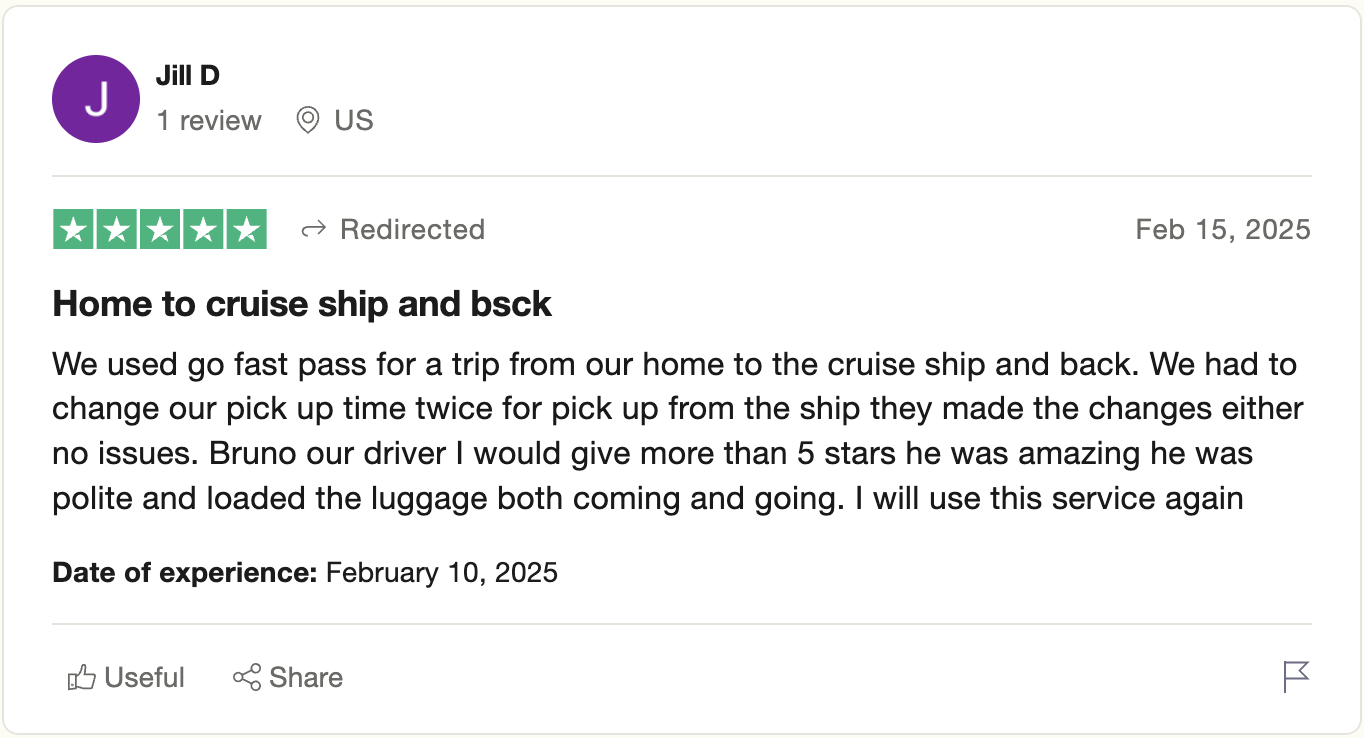The image size is (1364, 738).
Task: Click the Date of experience line
Action: [305, 573]
